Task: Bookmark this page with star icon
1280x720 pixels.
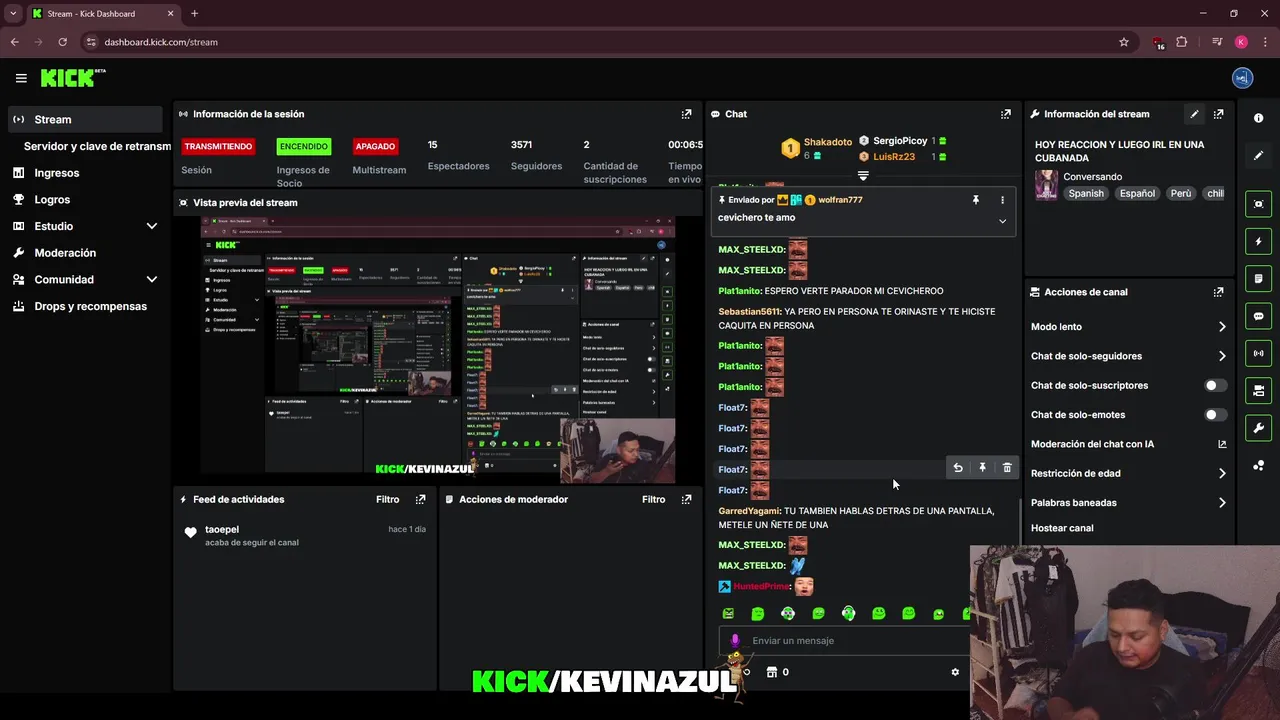Action: (1124, 42)
